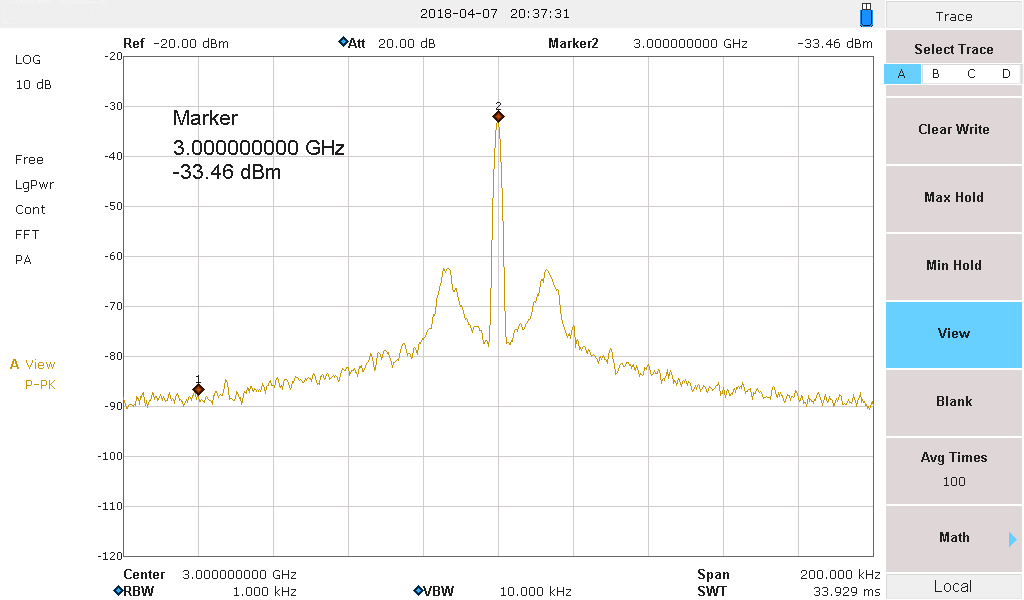
Task: Click the PA preamp status label
Action: point(23,260)
